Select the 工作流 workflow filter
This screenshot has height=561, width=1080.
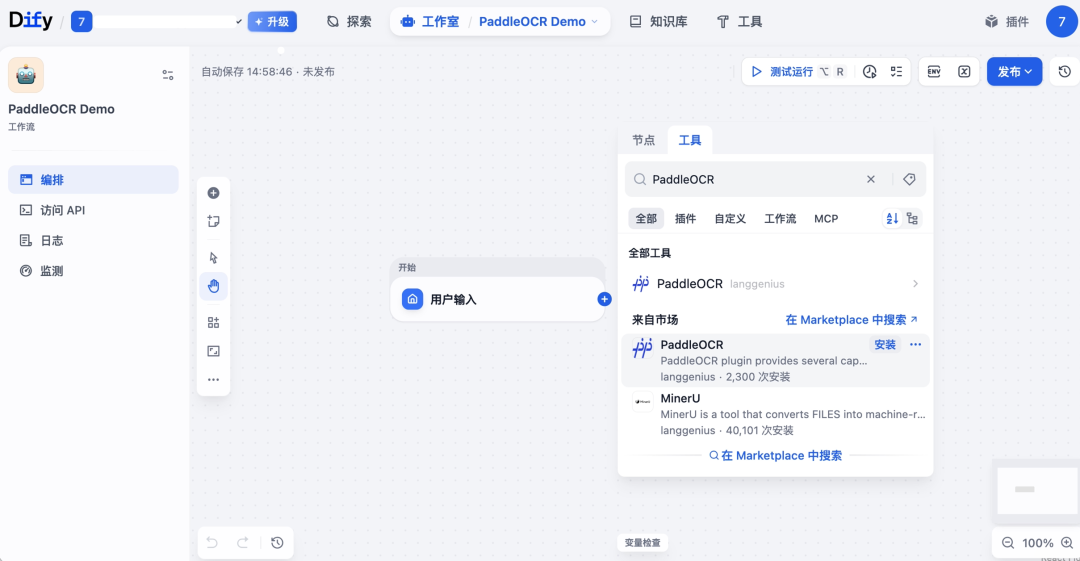780,218
